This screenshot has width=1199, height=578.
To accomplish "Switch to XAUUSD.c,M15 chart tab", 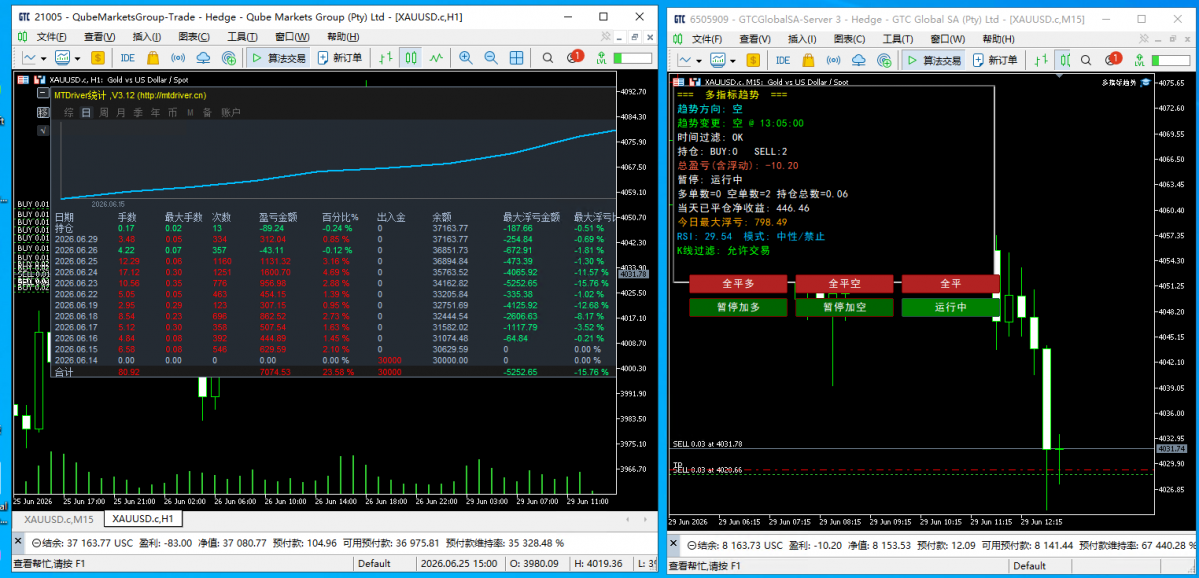I will coord(59,519).
